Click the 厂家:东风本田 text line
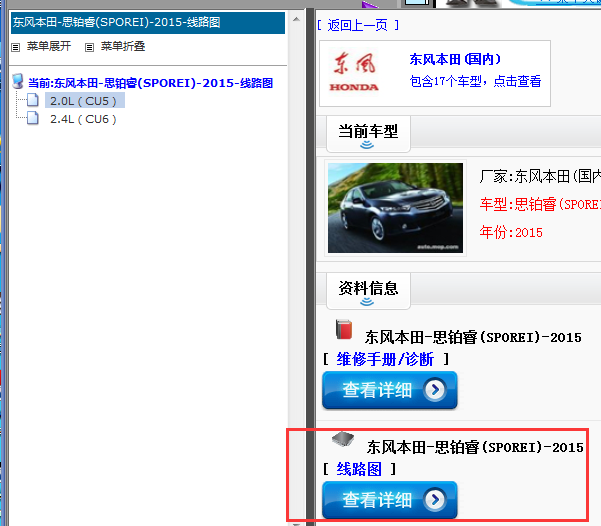The image size is (601, 526). click(x=540, y=176)
